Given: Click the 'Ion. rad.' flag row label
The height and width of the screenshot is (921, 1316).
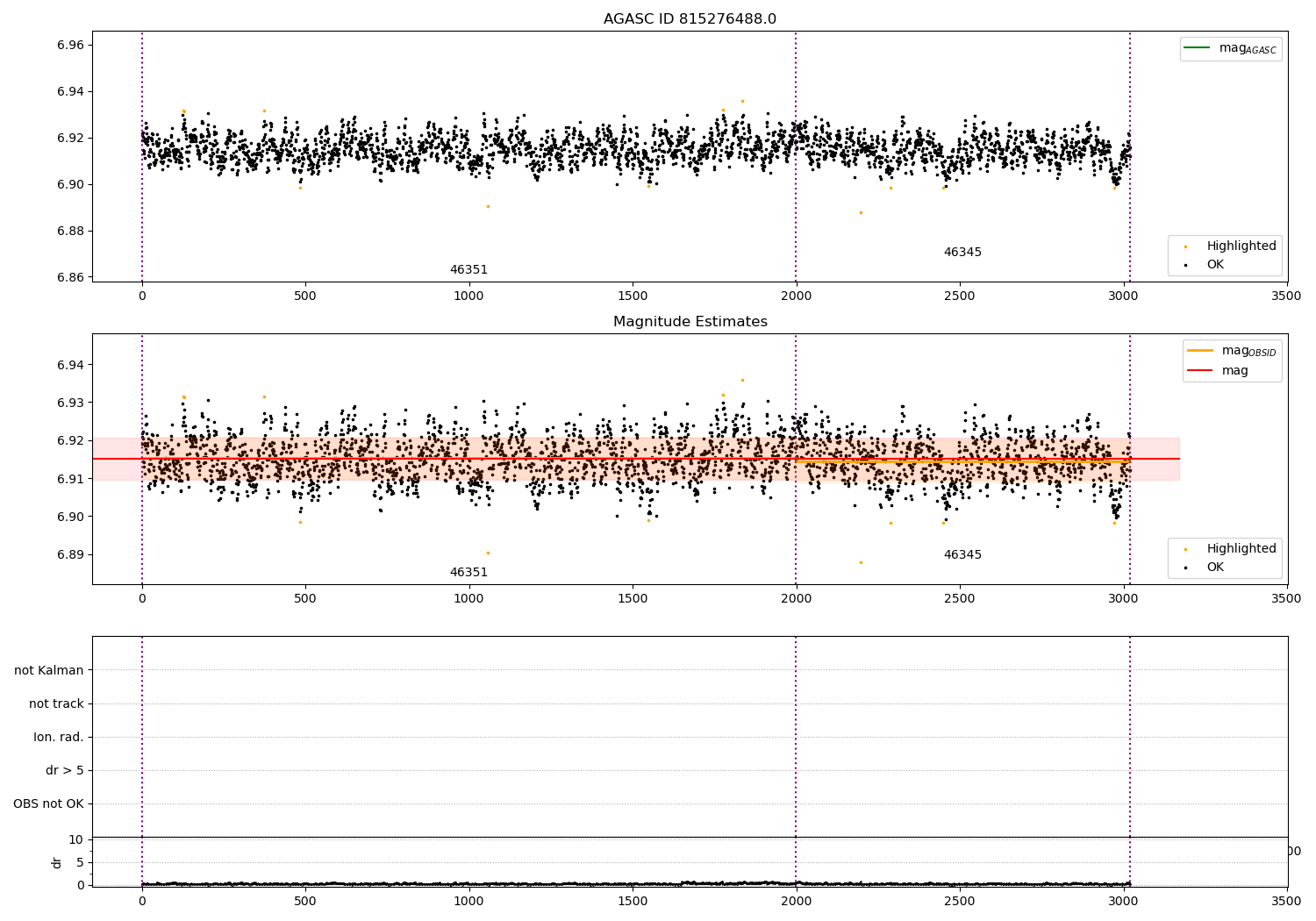Looking at the screenshot, I should coord(59,737).
